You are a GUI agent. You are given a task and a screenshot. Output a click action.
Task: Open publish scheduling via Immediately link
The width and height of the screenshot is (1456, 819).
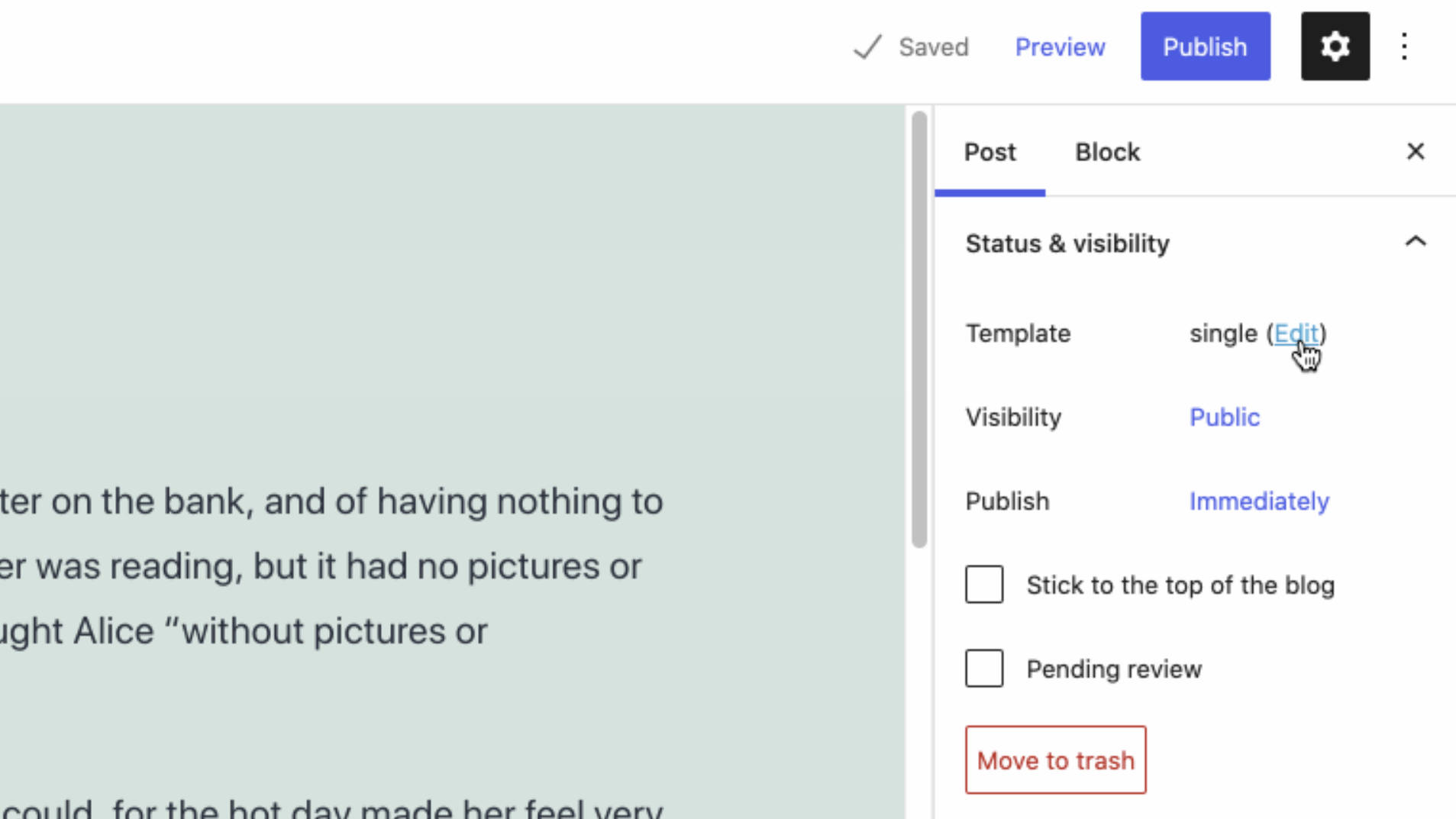click(x=1257, y=501)
